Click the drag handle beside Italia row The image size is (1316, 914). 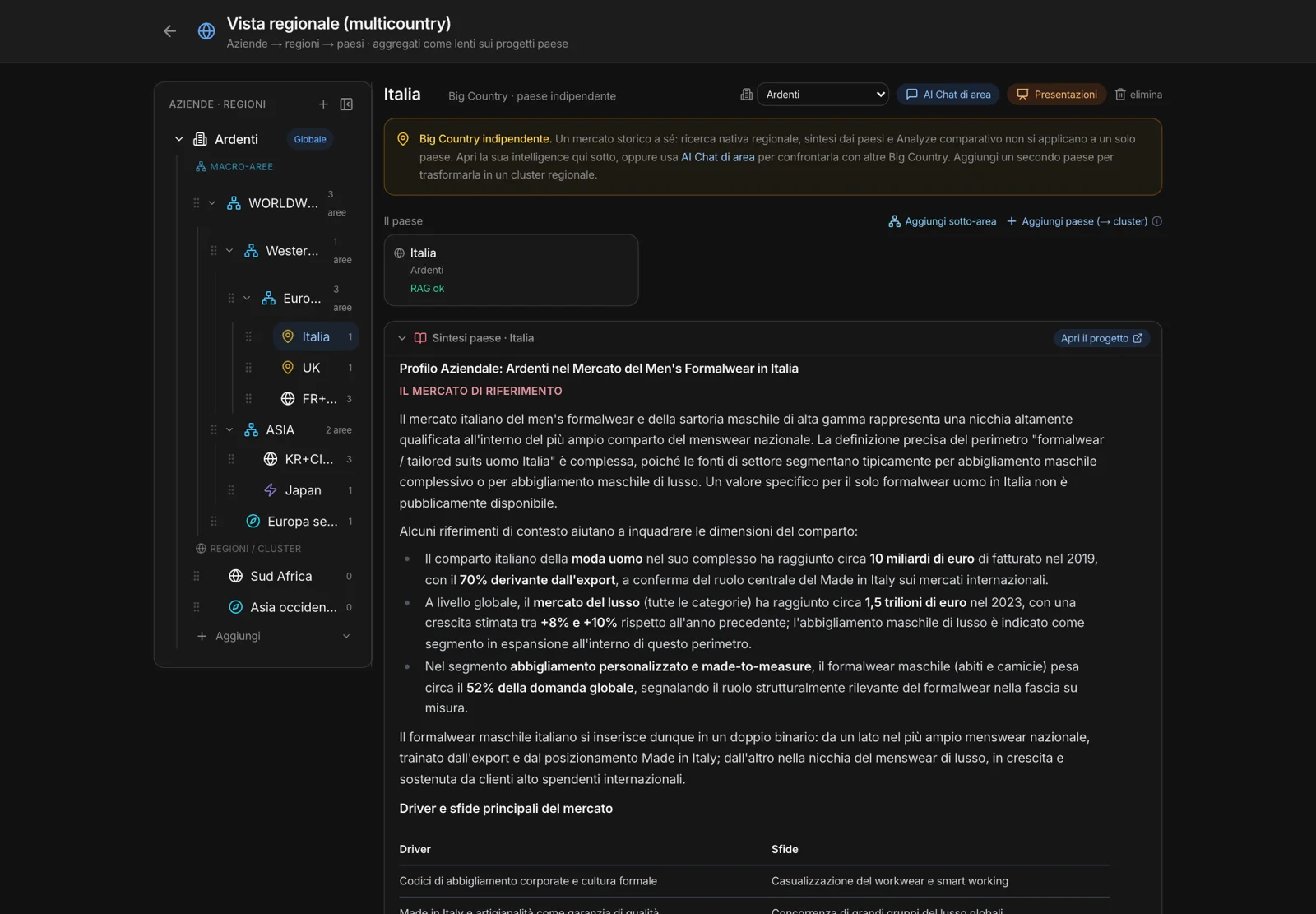tap(248, 336)
